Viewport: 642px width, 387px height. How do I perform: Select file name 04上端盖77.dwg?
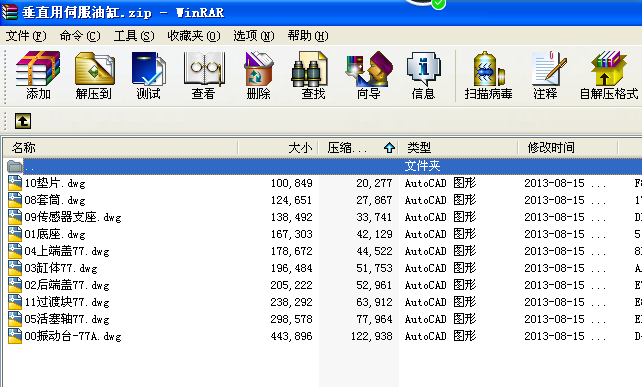(67, 251)
